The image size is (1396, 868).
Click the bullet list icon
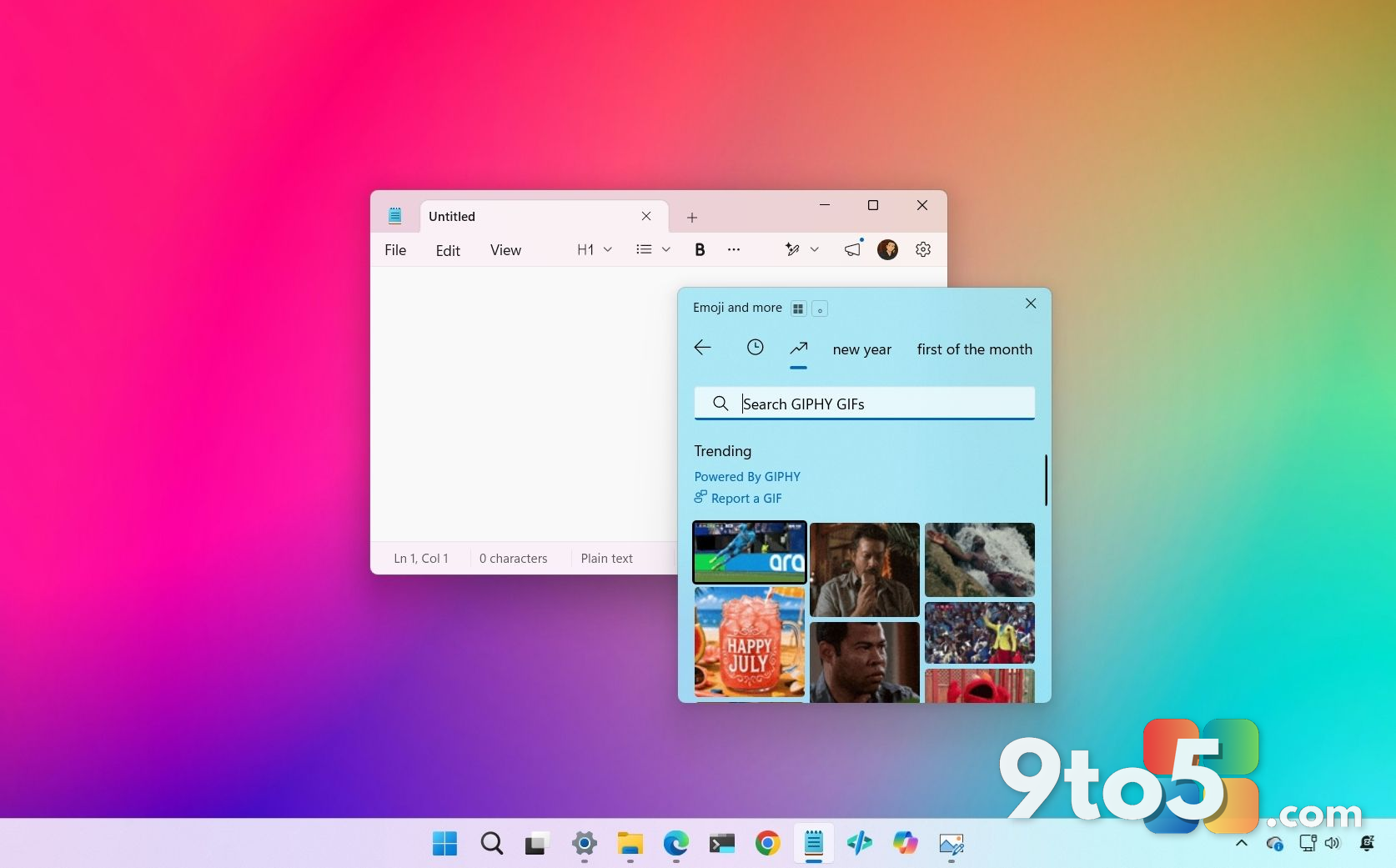coord(644,249)
